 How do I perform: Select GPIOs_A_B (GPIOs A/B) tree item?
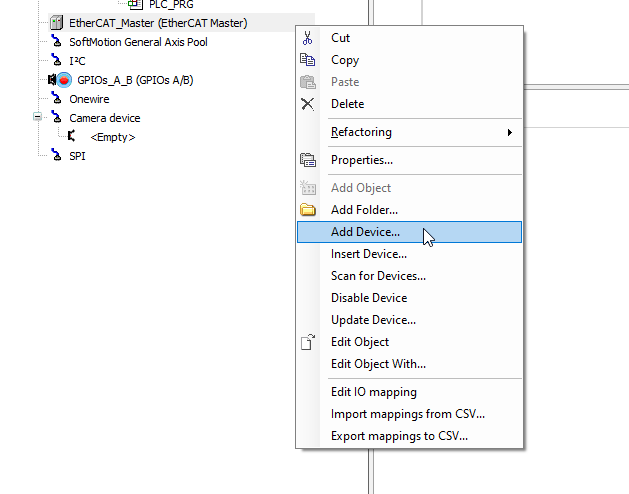click(x=135, y=80)
